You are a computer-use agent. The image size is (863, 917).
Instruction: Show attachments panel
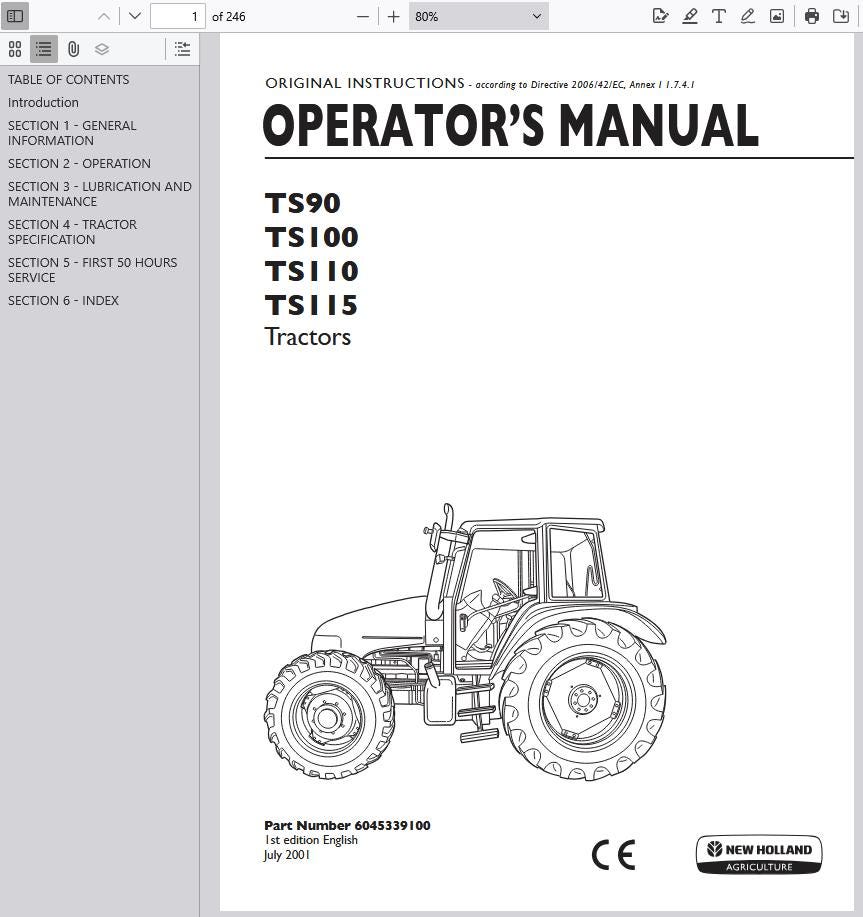[x=73, y=49]
